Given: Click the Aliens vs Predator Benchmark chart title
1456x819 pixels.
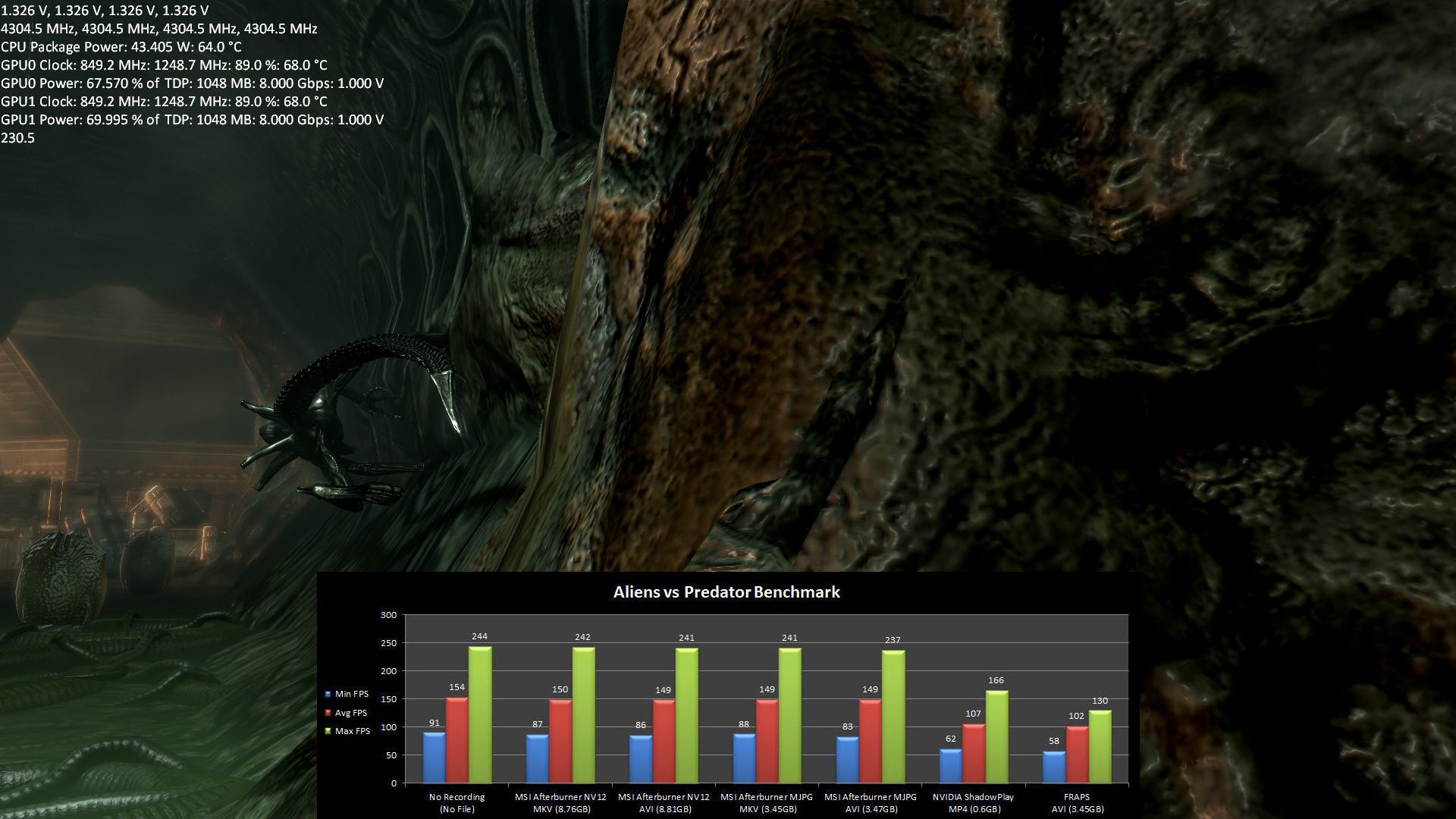Looking at the screenshot, I should 726,592.
